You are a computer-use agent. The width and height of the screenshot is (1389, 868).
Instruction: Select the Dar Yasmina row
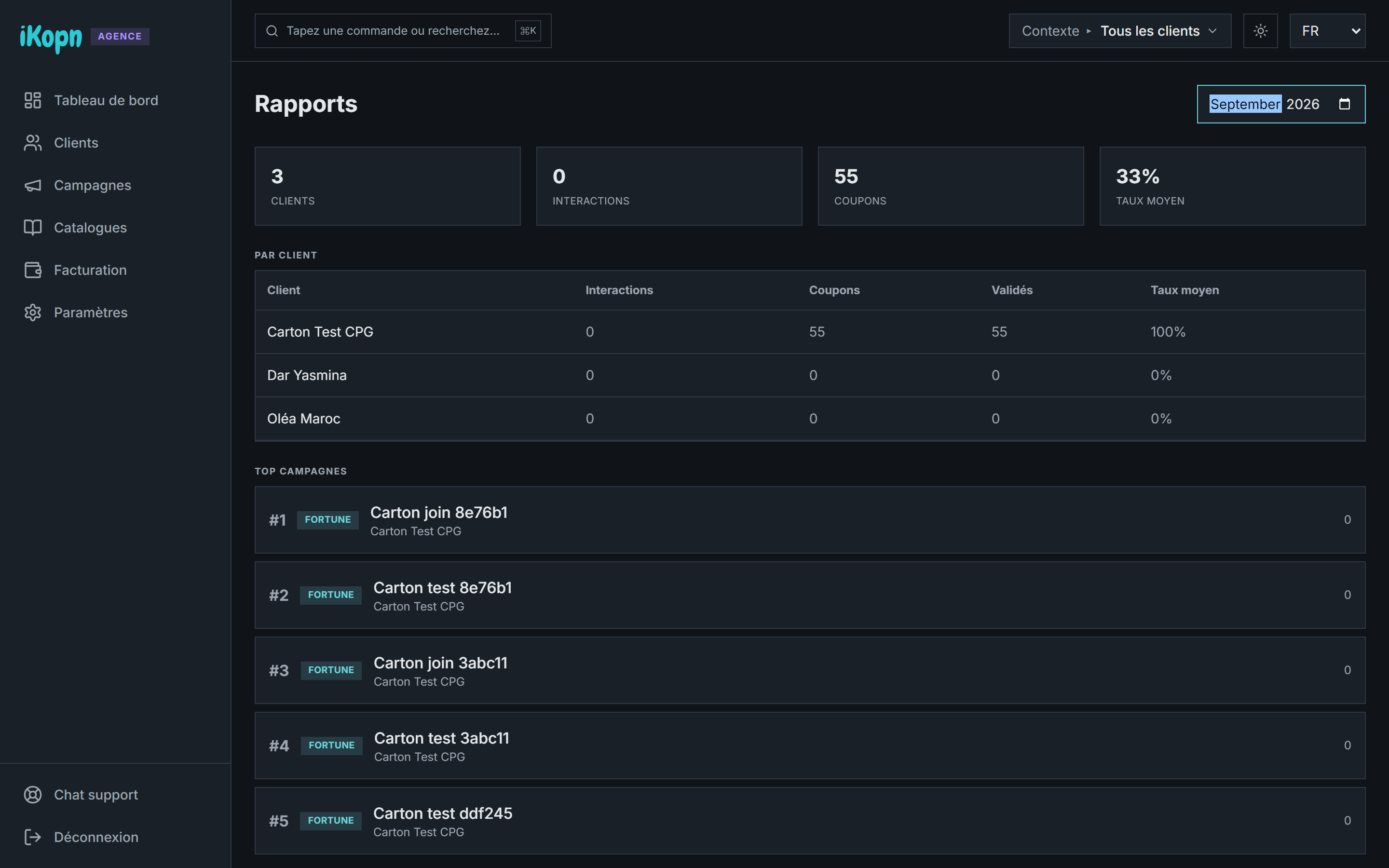(810, 376)
